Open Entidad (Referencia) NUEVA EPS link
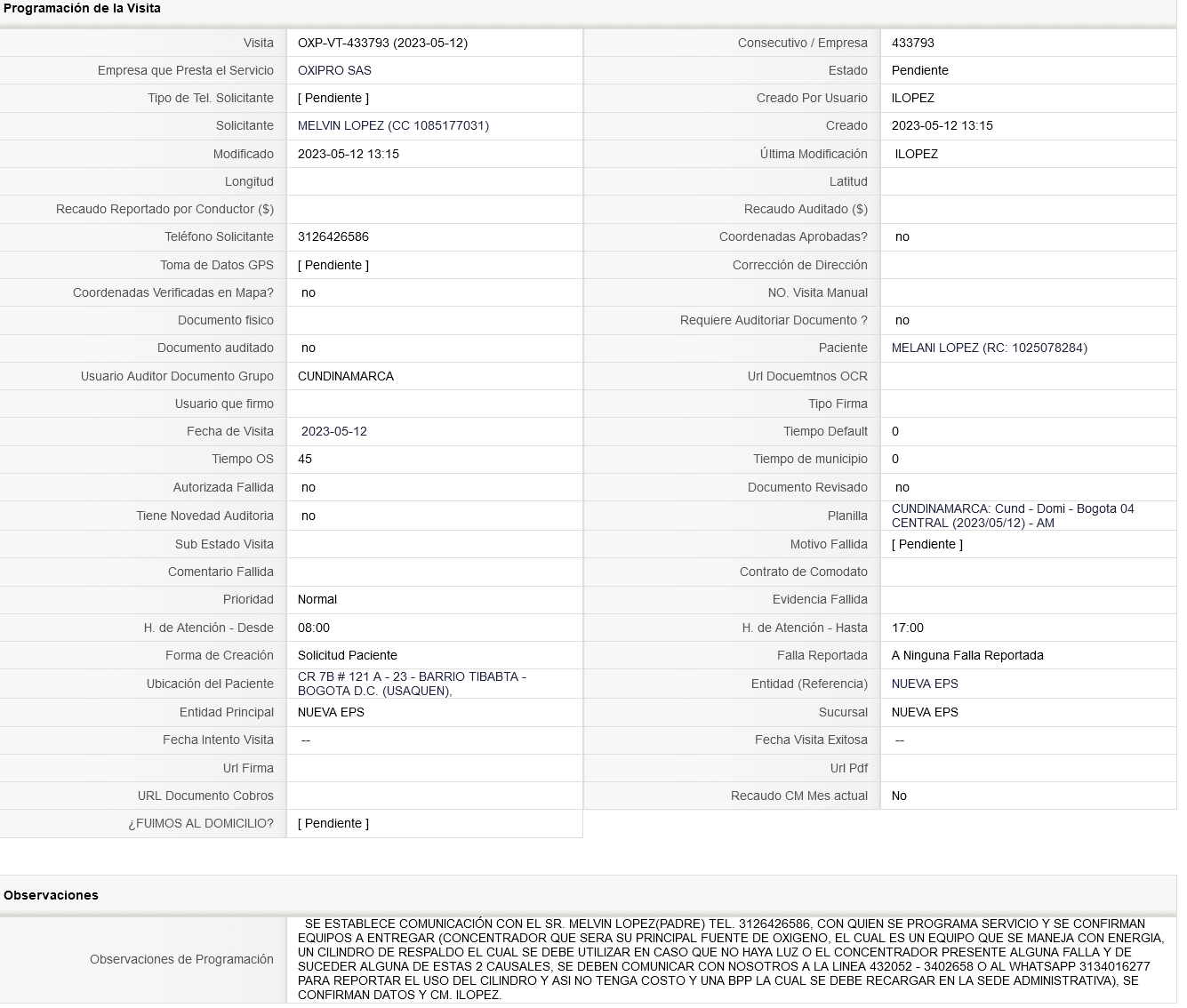This screenshot has height=1008, width=1187. point(925,684)
